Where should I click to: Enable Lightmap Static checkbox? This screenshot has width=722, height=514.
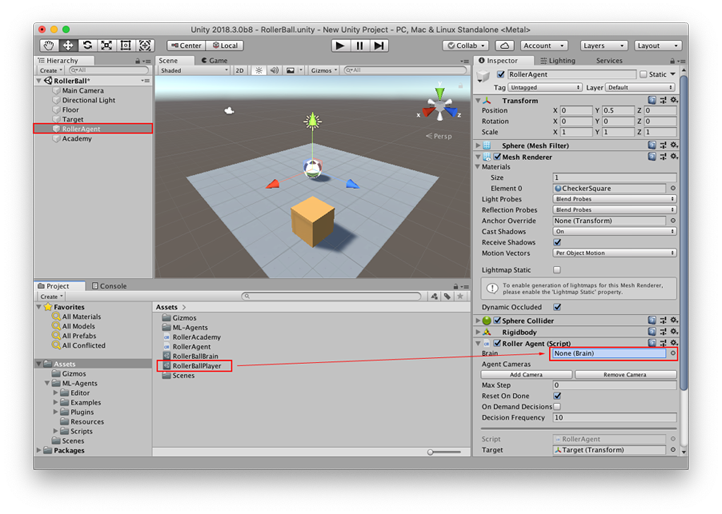[557, 270]
